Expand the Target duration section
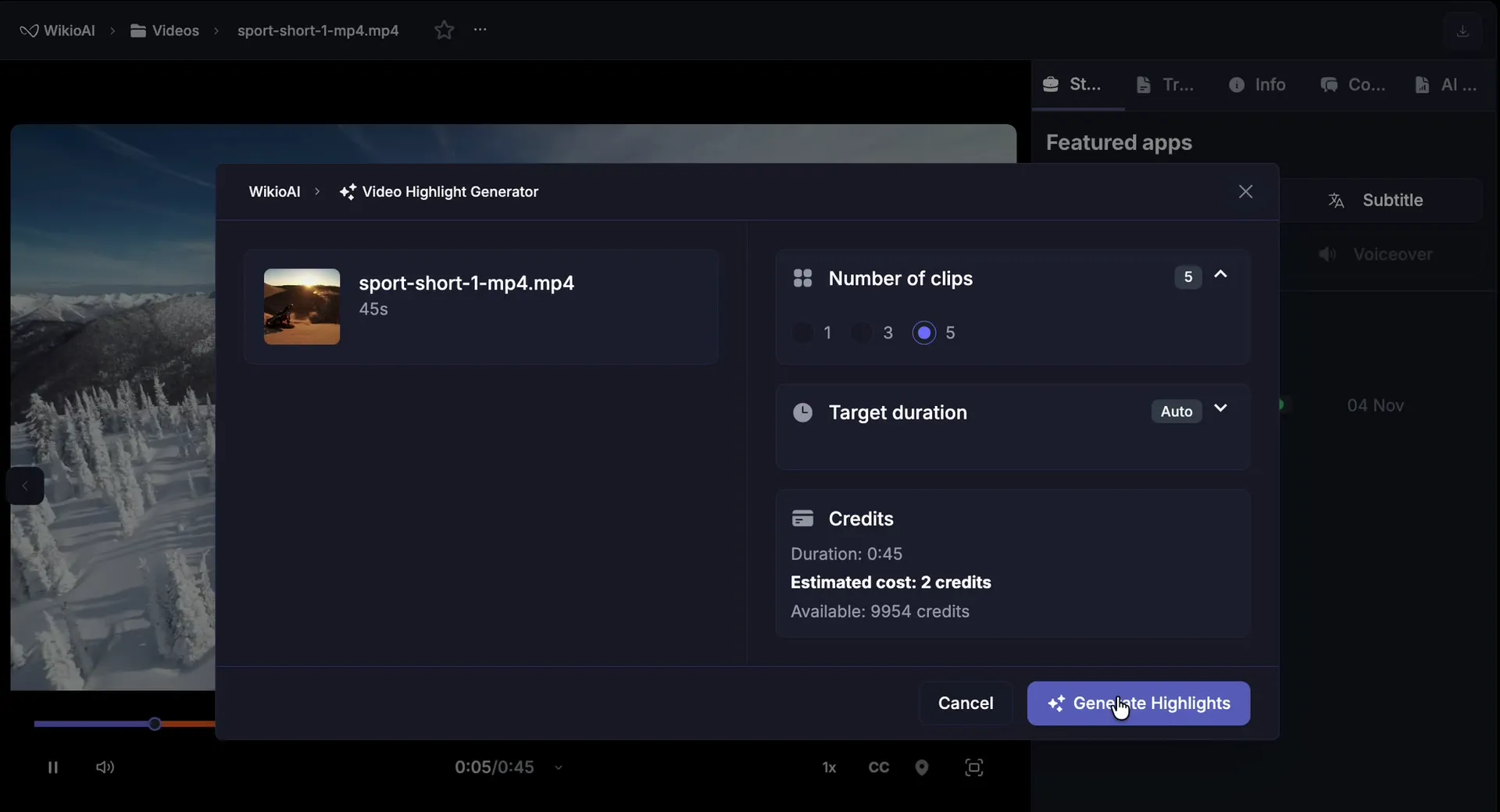This screenshot has width=1500, height=812. (1220, 409)
